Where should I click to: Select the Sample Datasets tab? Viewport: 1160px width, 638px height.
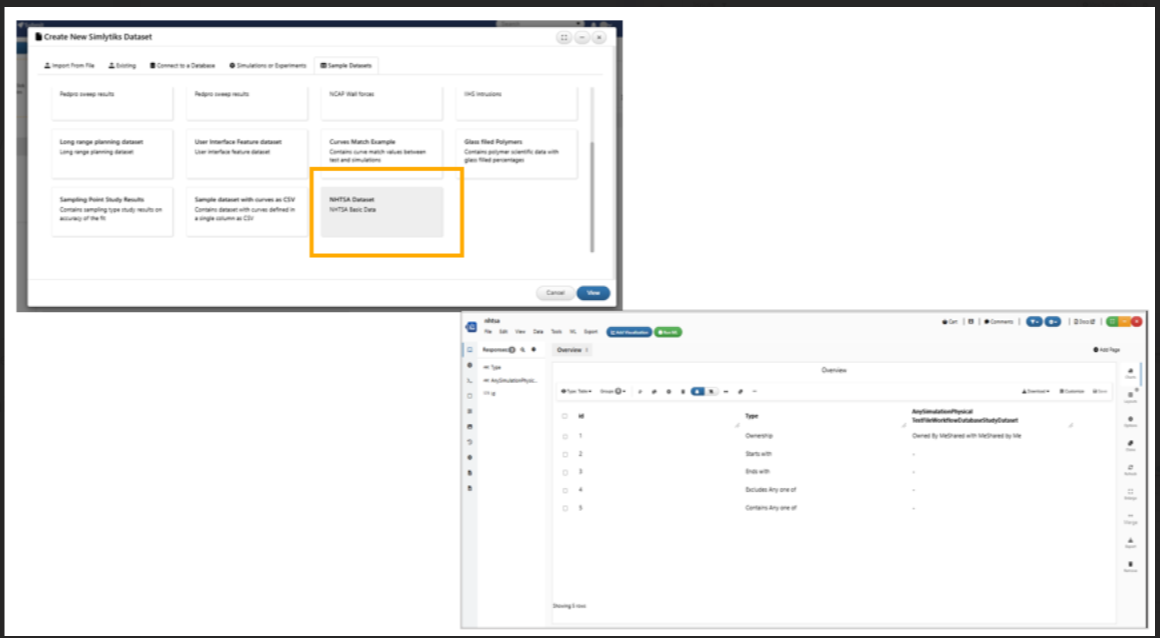(346, 66)
